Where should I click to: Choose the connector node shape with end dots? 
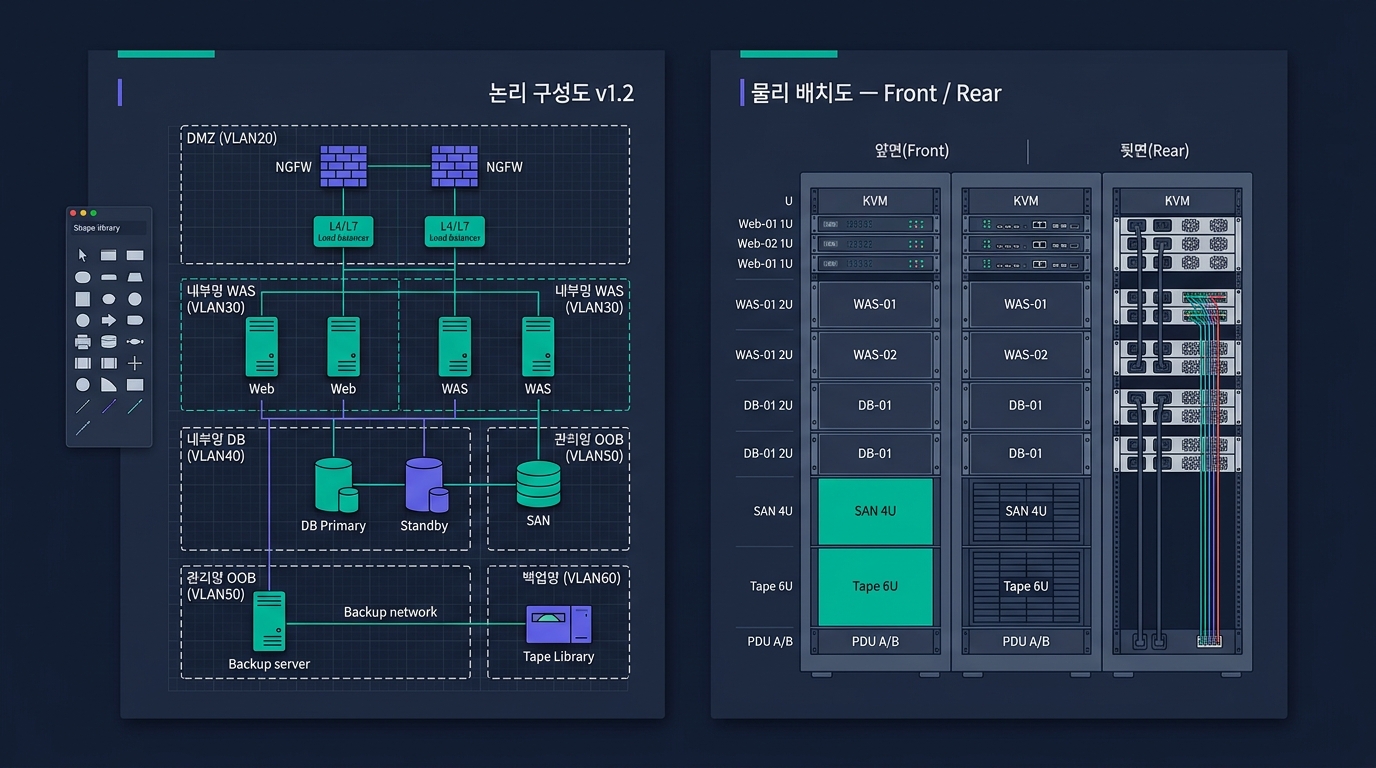135,341
